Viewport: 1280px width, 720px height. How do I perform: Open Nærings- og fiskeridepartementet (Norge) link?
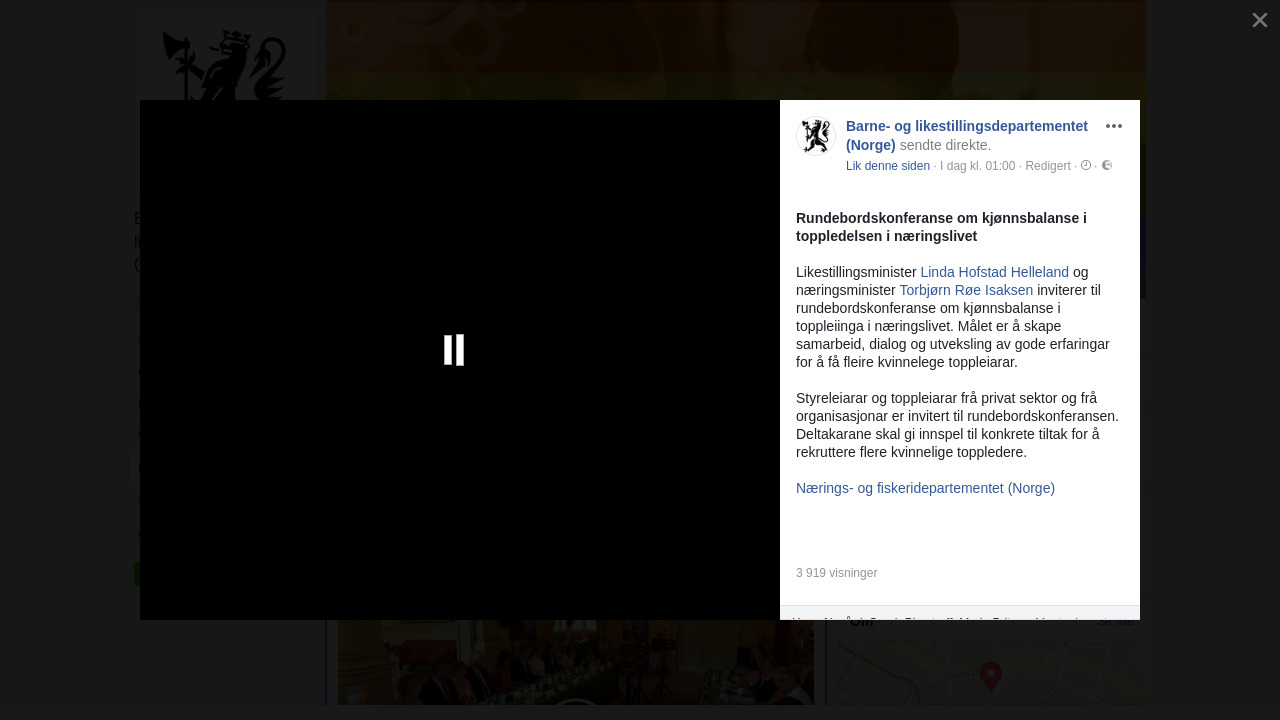click(x=925, y=488)
